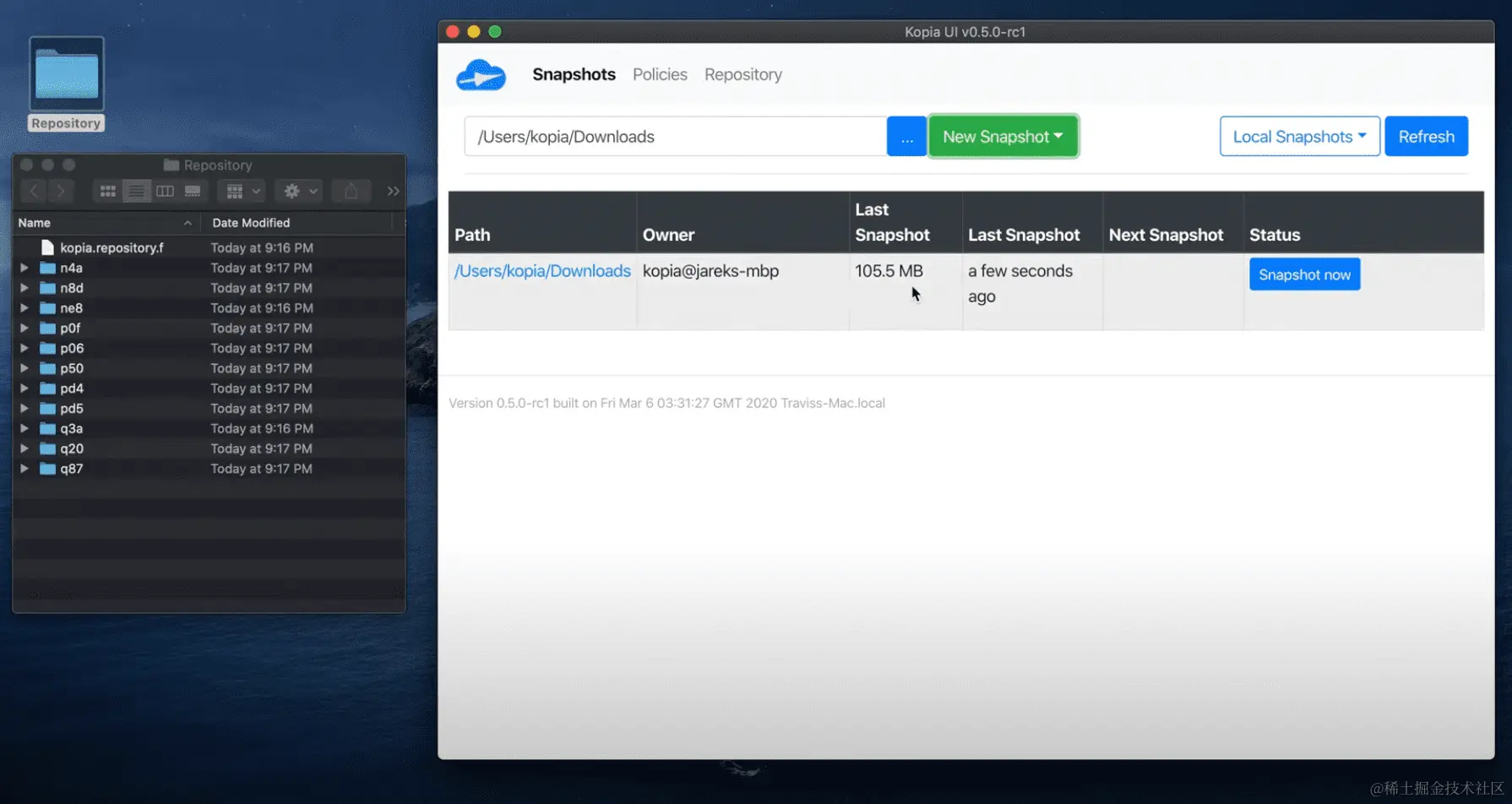Screen dimensions: 1512x804
Task: Click the p06 folder icon
Action: coord(47,348)
